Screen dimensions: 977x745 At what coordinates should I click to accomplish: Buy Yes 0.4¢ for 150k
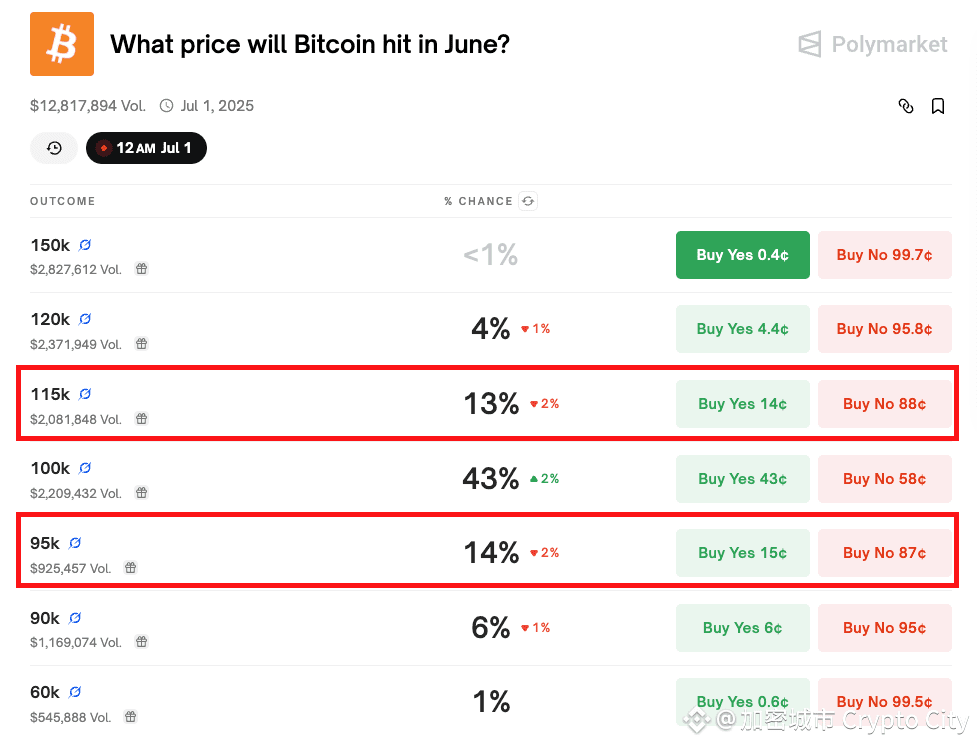743,255
